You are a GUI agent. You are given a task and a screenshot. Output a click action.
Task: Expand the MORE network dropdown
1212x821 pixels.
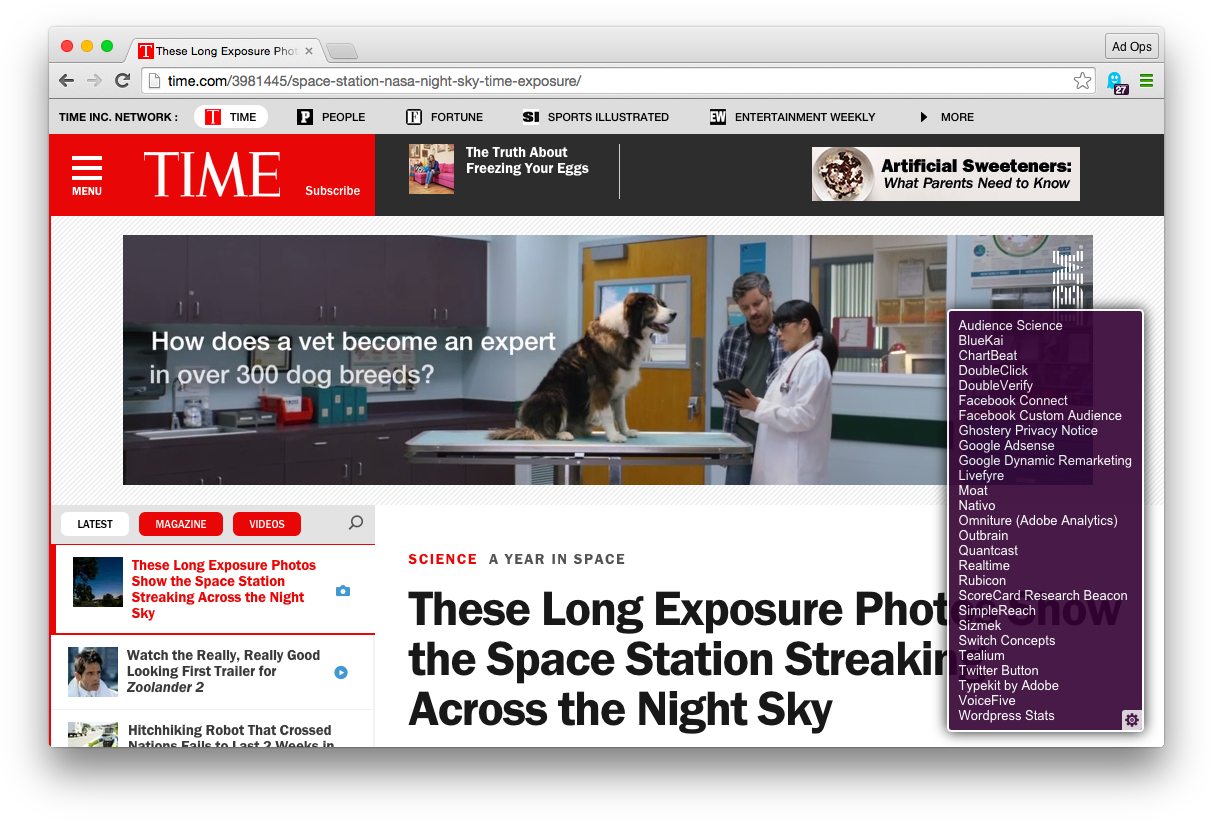pos(946,117)
